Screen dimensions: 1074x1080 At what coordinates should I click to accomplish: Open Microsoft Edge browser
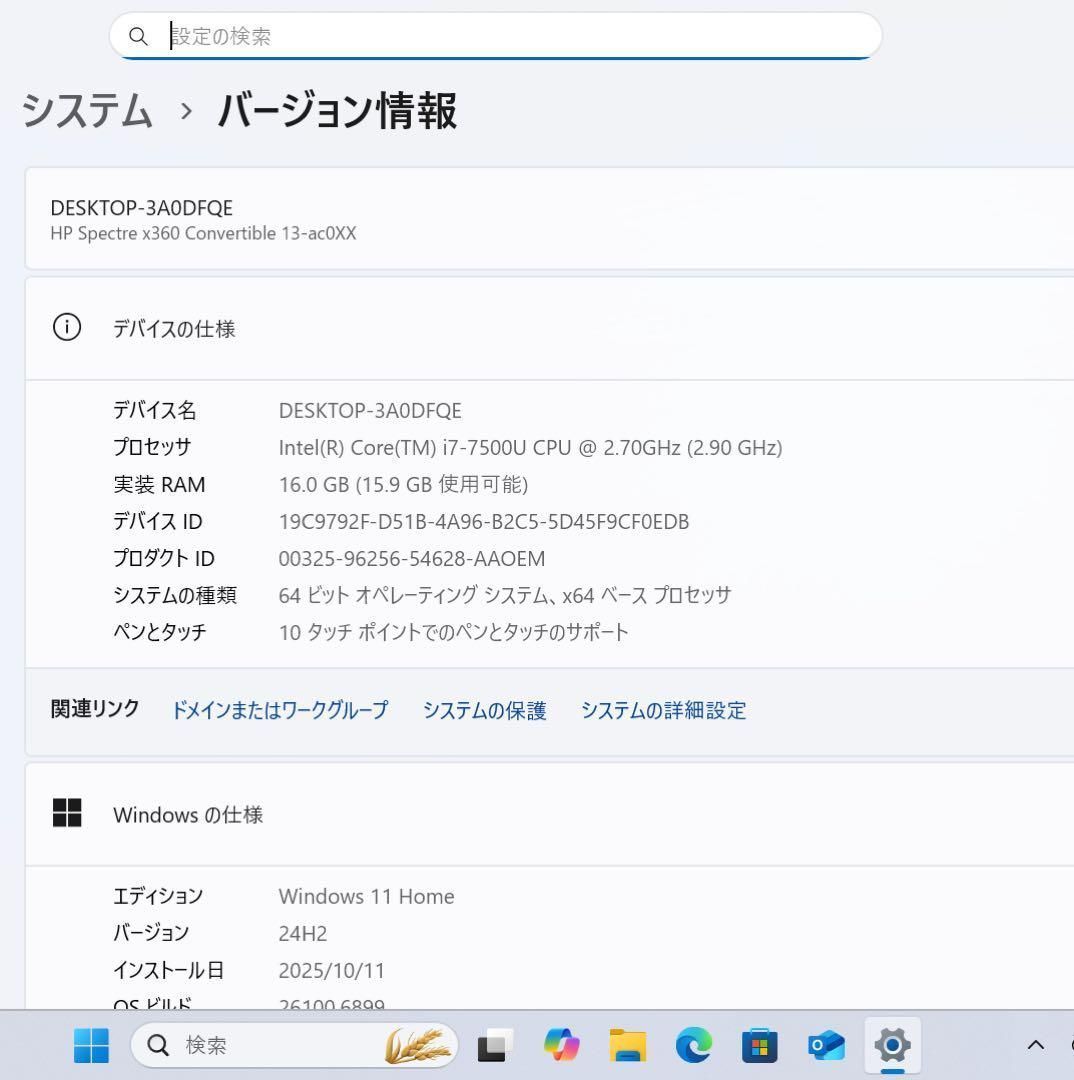tap(693, 1045)
